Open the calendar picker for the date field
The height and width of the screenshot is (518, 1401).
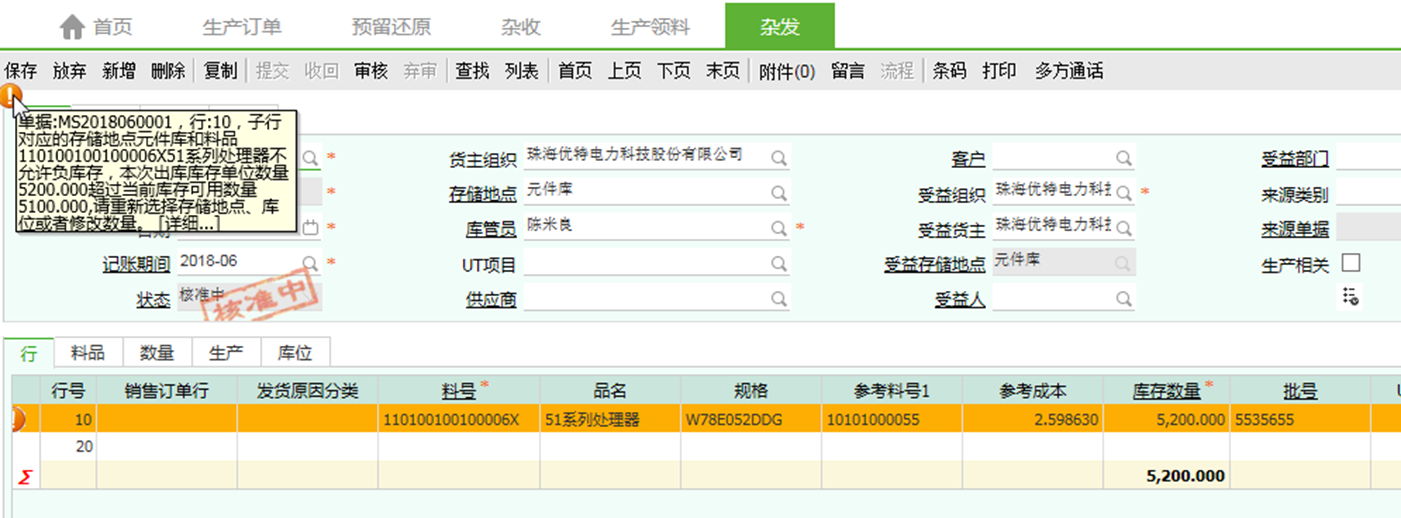tap(311, 229)
